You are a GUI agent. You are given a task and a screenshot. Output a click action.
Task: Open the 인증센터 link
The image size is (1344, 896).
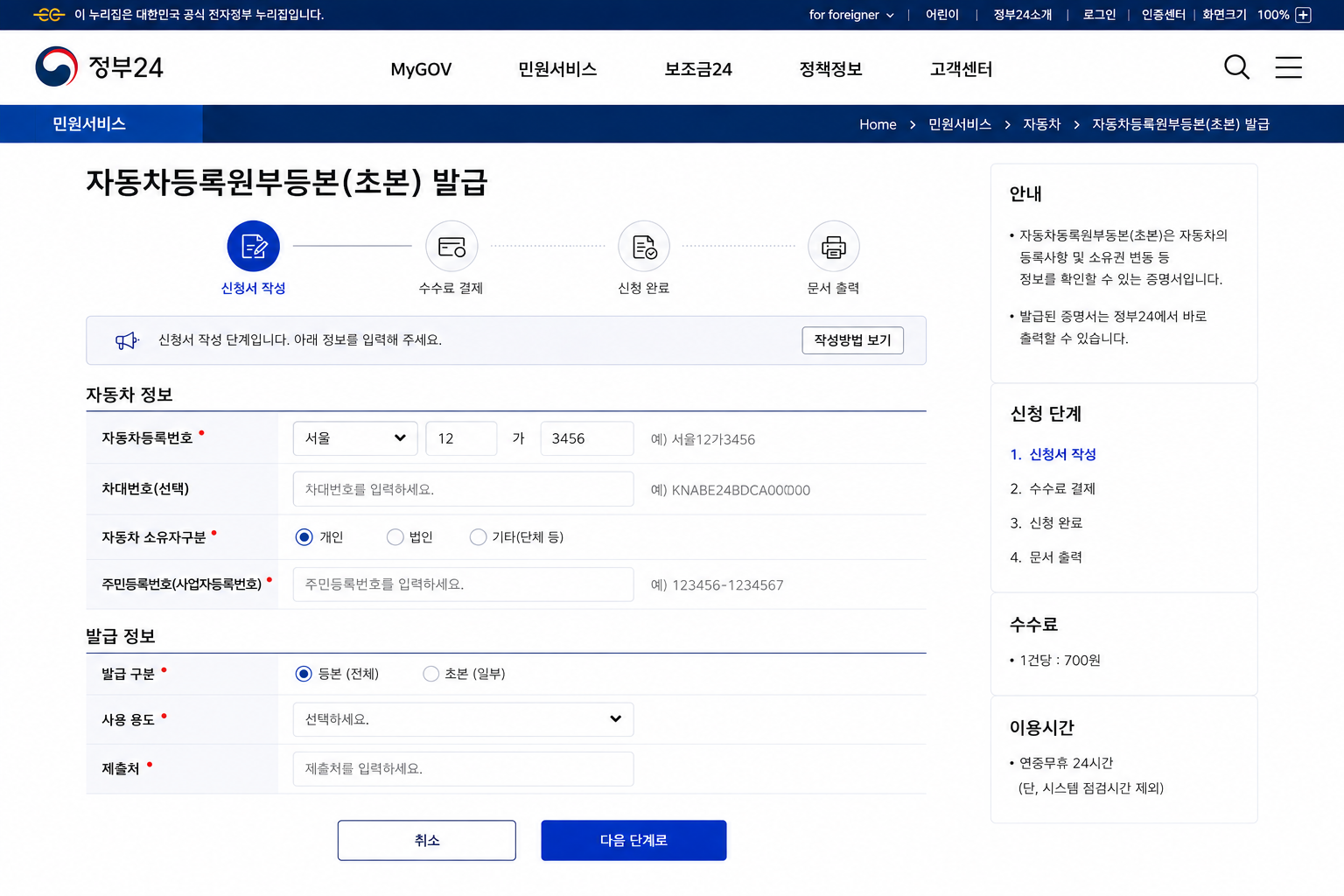coord(1164,15)
